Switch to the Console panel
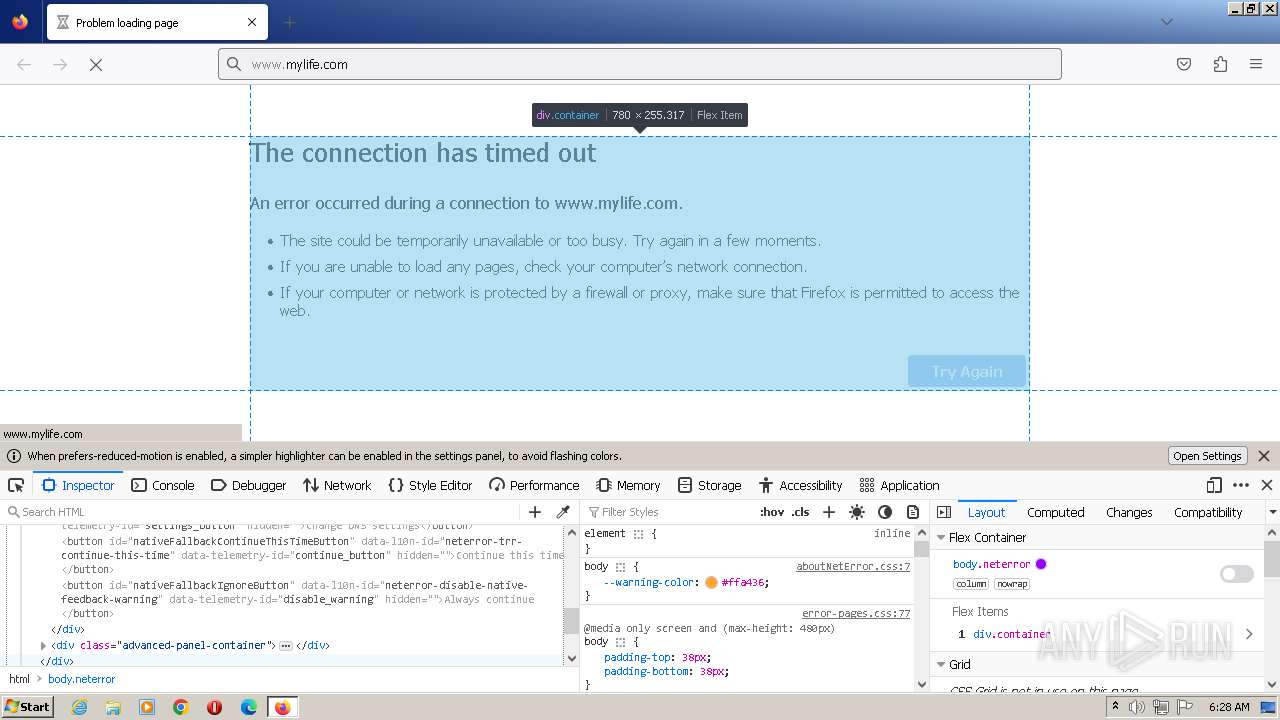This screenshot has width=1280, height=720. [x=163, y=485]
